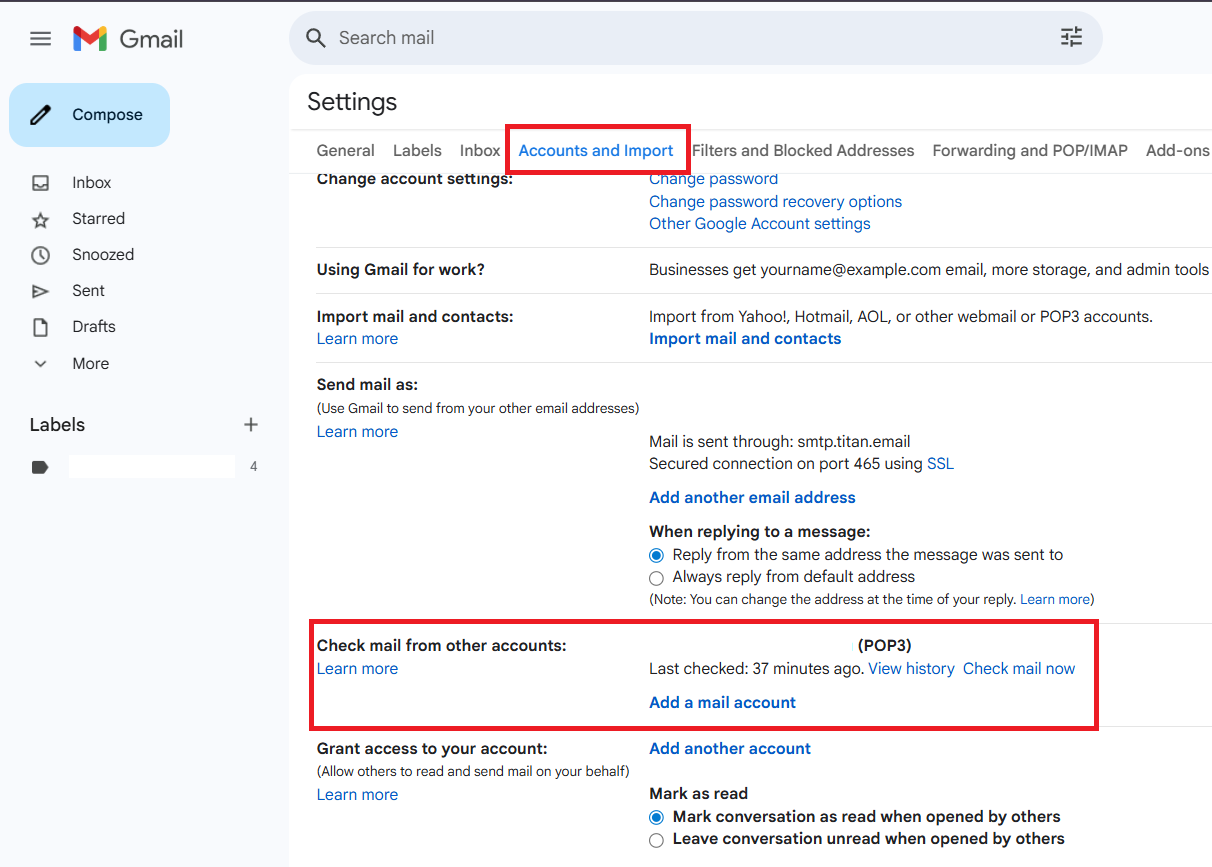Open the Inbox folder
Image resolution: width=1212 pixels, height=867 pixels.
point(91,183)
